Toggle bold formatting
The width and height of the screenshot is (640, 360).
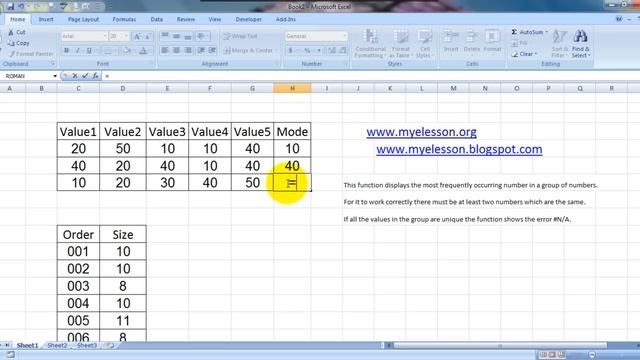click(67, 50)
